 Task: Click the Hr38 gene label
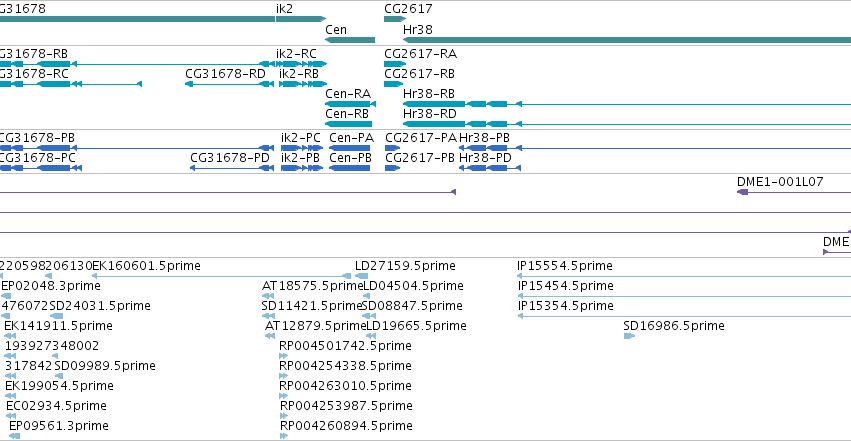(418, 30)
